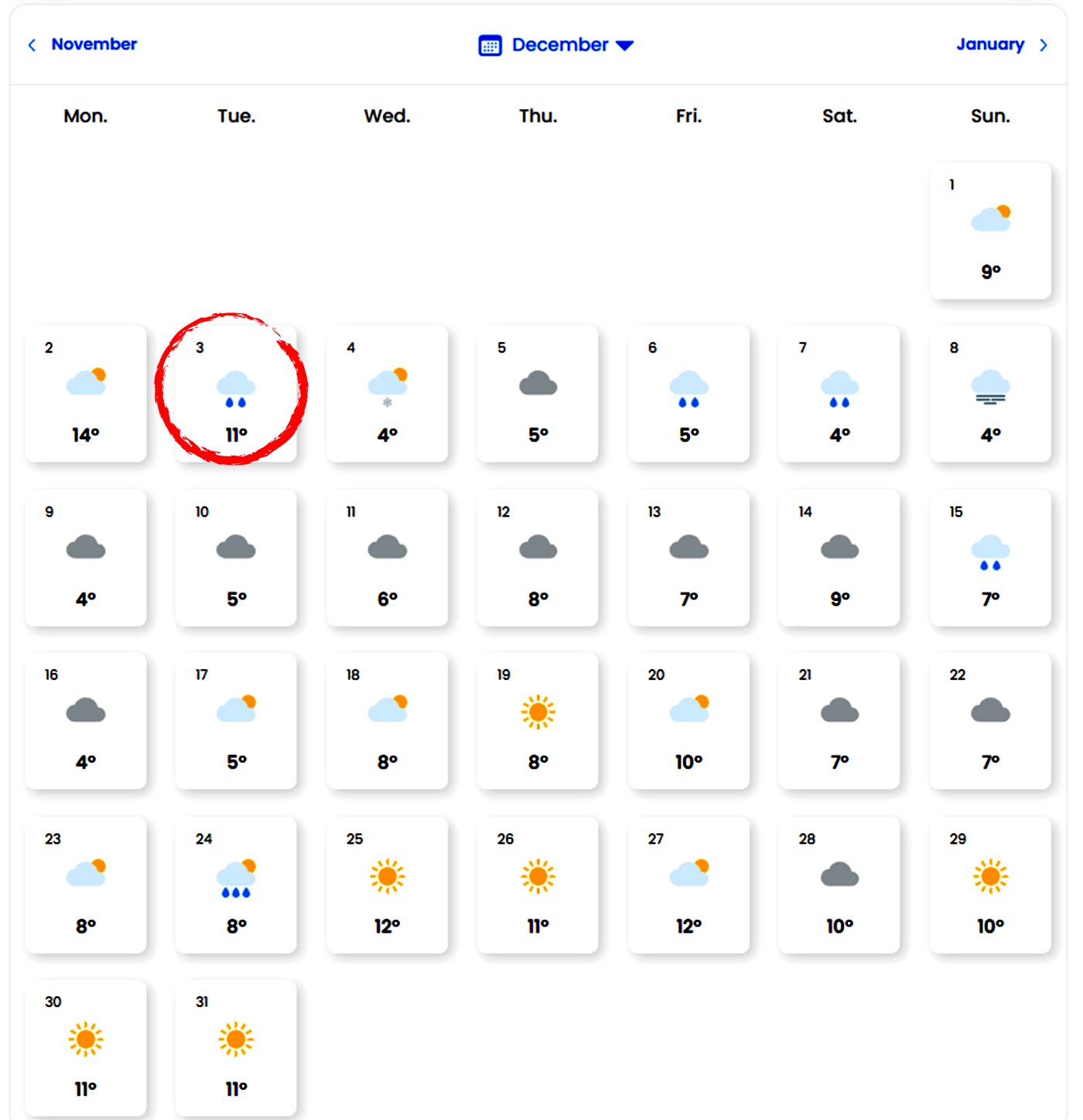Click the 14° temperature on December 2
This screenshot has width=1083, height=1120.
tap(86, 435)
